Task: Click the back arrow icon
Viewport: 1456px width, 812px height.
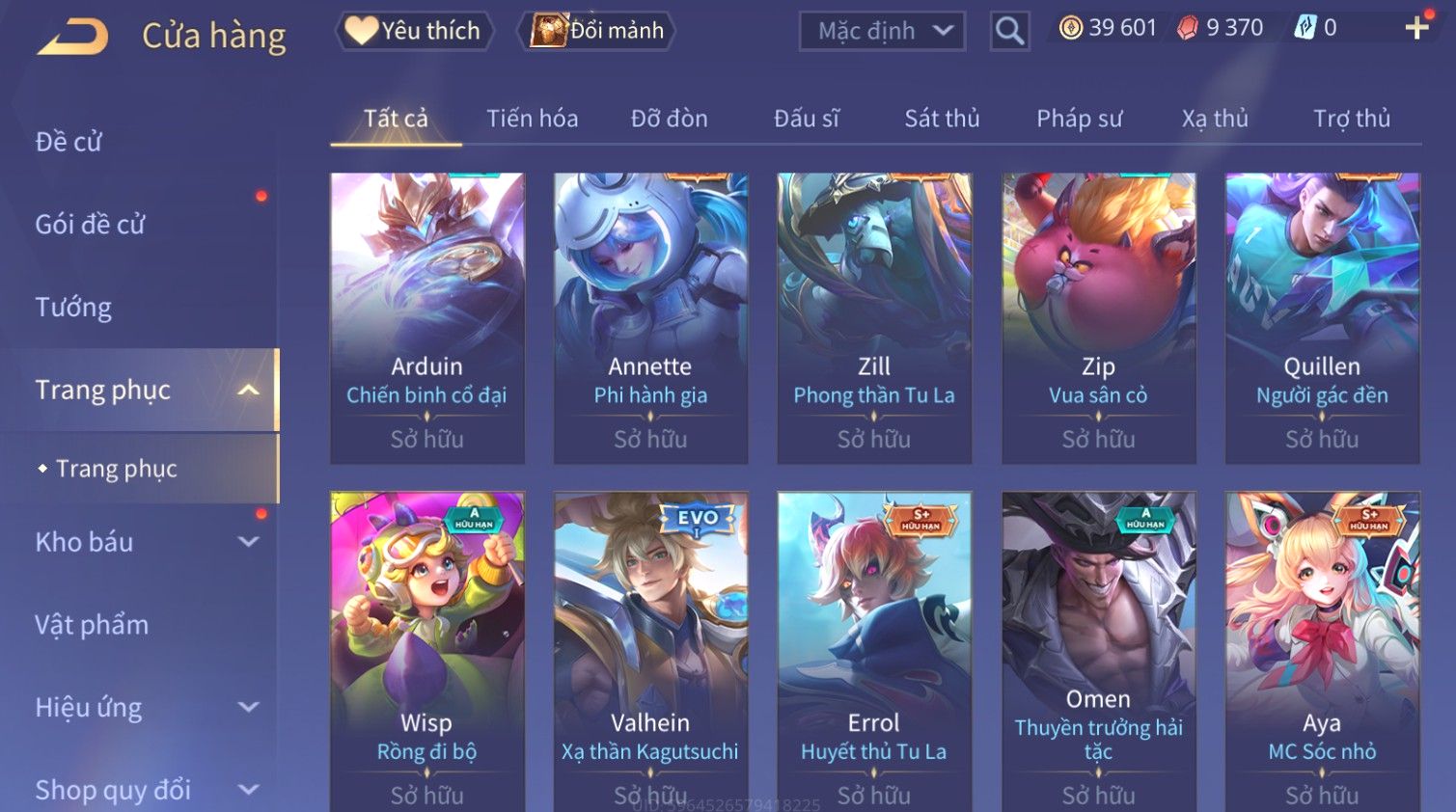Action: coord(72,37)
